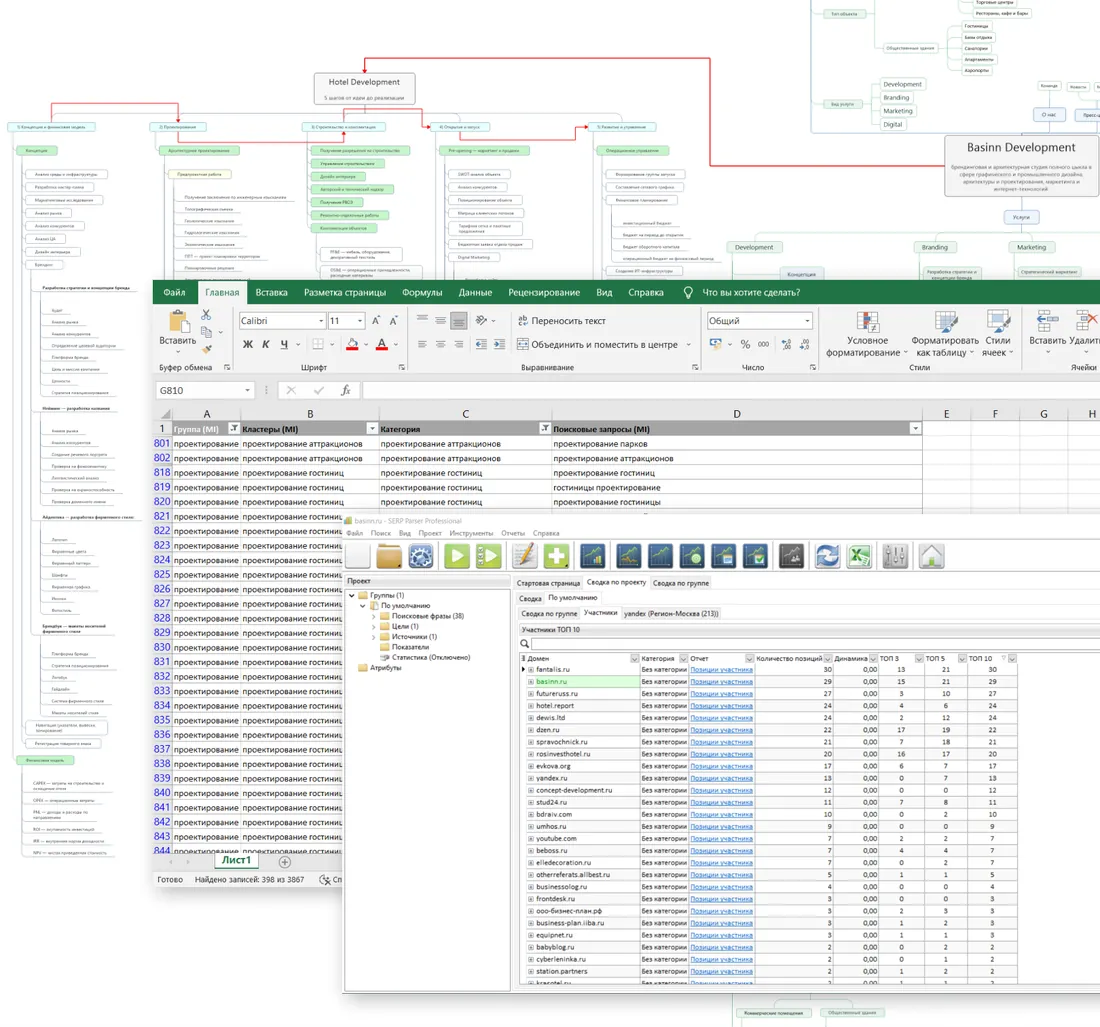The height and width of the screenshot is (1027, 1100).
Task: Open filter dropdown on 'Кластеры (MI)' column
Action: pos(372,429)
